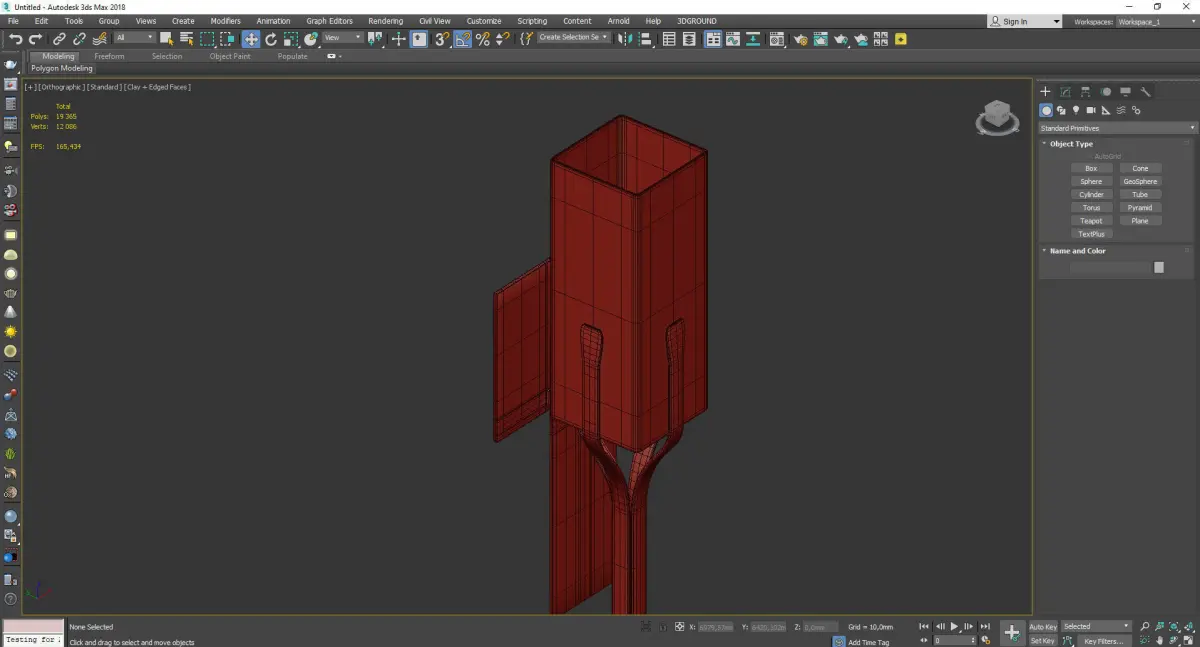Image resolution: width=1200 pixels, height=647 pixels.
Task: Click the Torus primitive button
Action: pos(1091,208)
